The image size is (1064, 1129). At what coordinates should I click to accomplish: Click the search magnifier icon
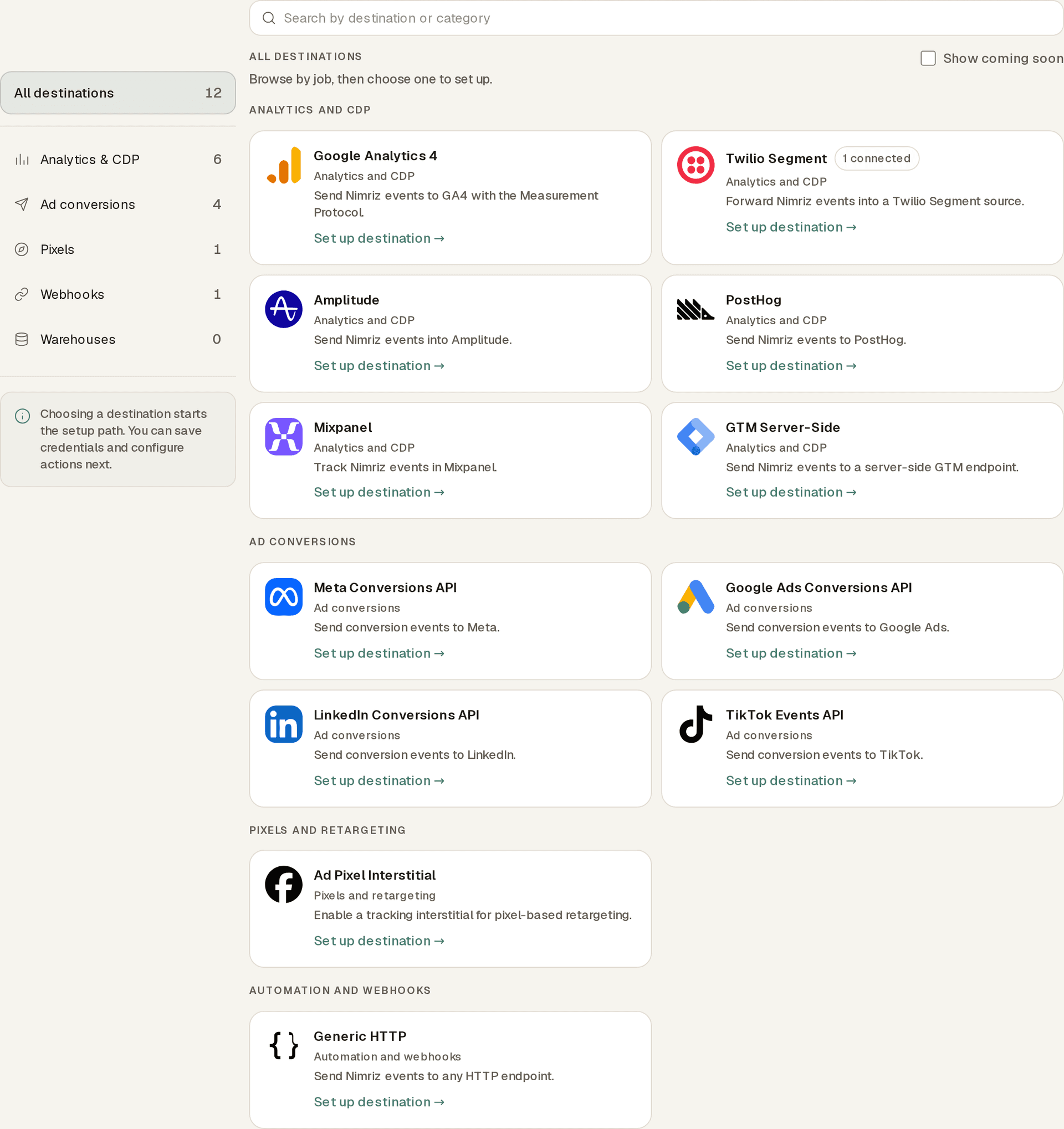pos(269,18)
